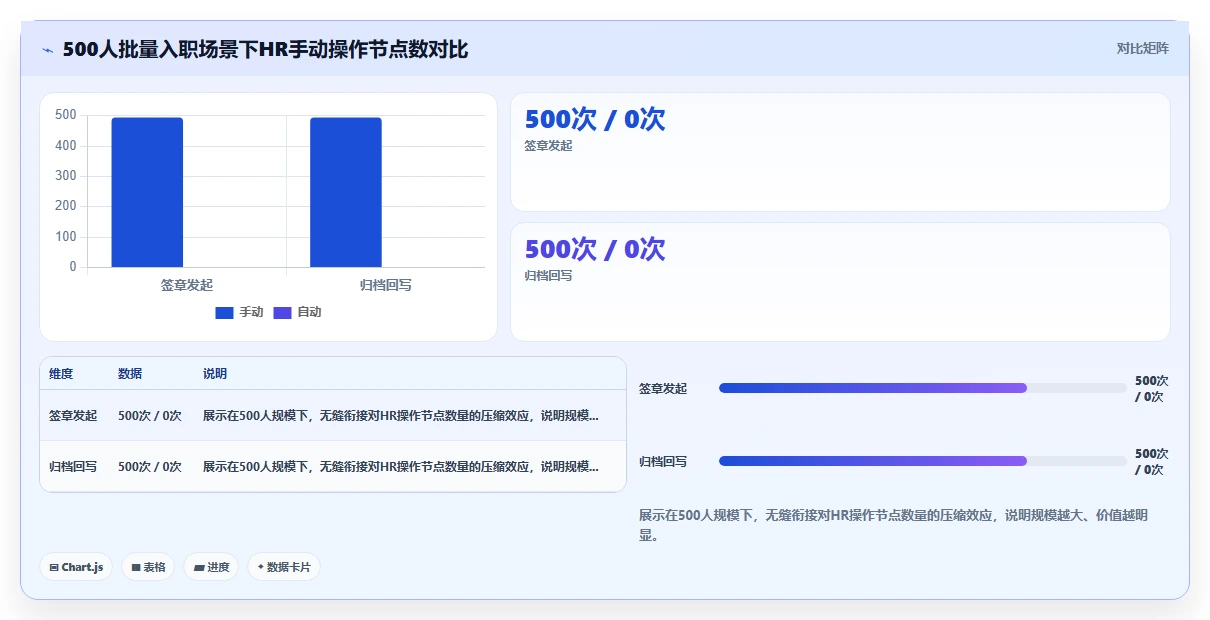The height and width of the screenshot is (620, 1210).
Task: Click the 归档回写 caption in the second data card
Action: (x=548, y=276)
